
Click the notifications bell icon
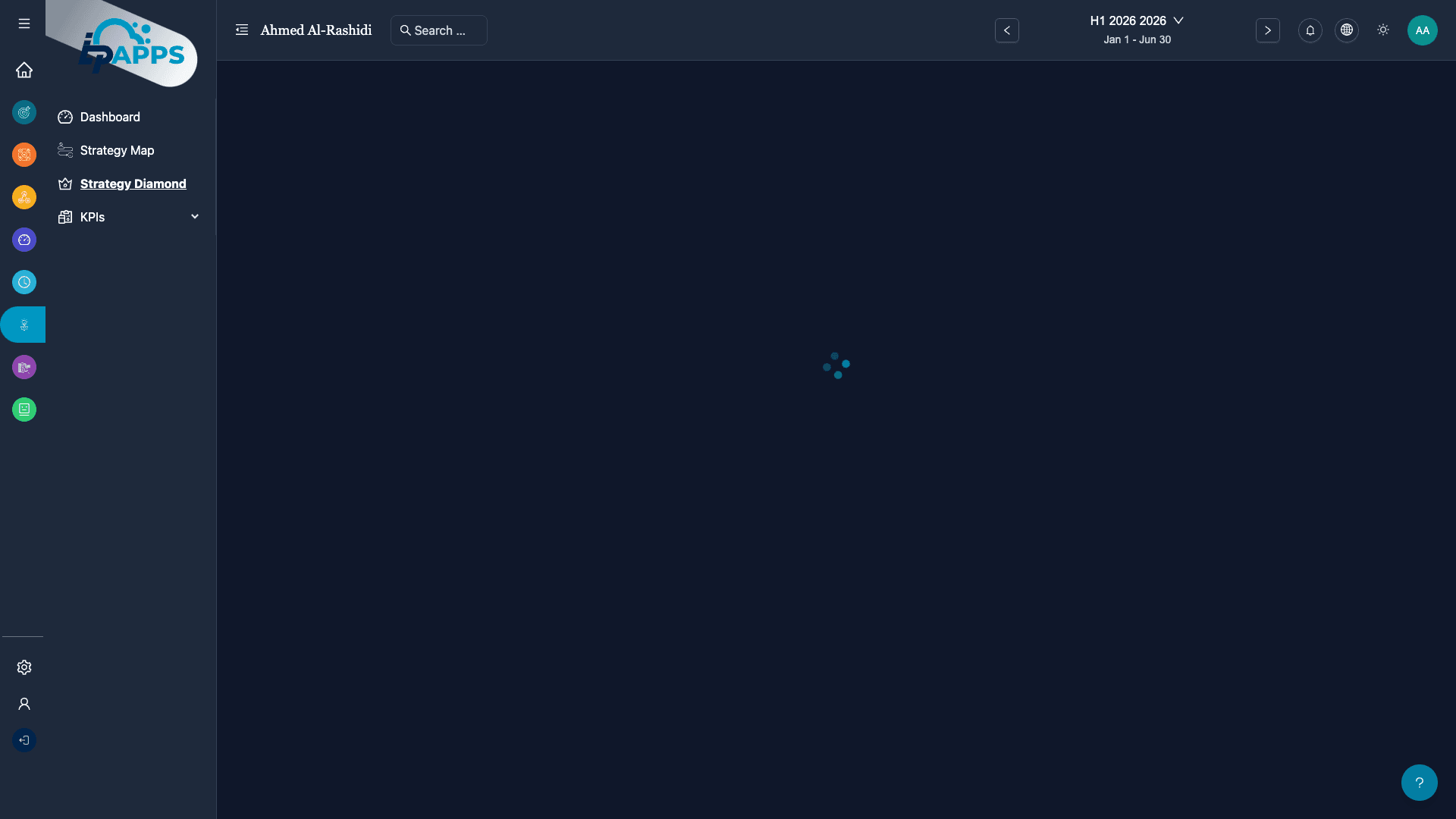click(x=1310, y=30)
